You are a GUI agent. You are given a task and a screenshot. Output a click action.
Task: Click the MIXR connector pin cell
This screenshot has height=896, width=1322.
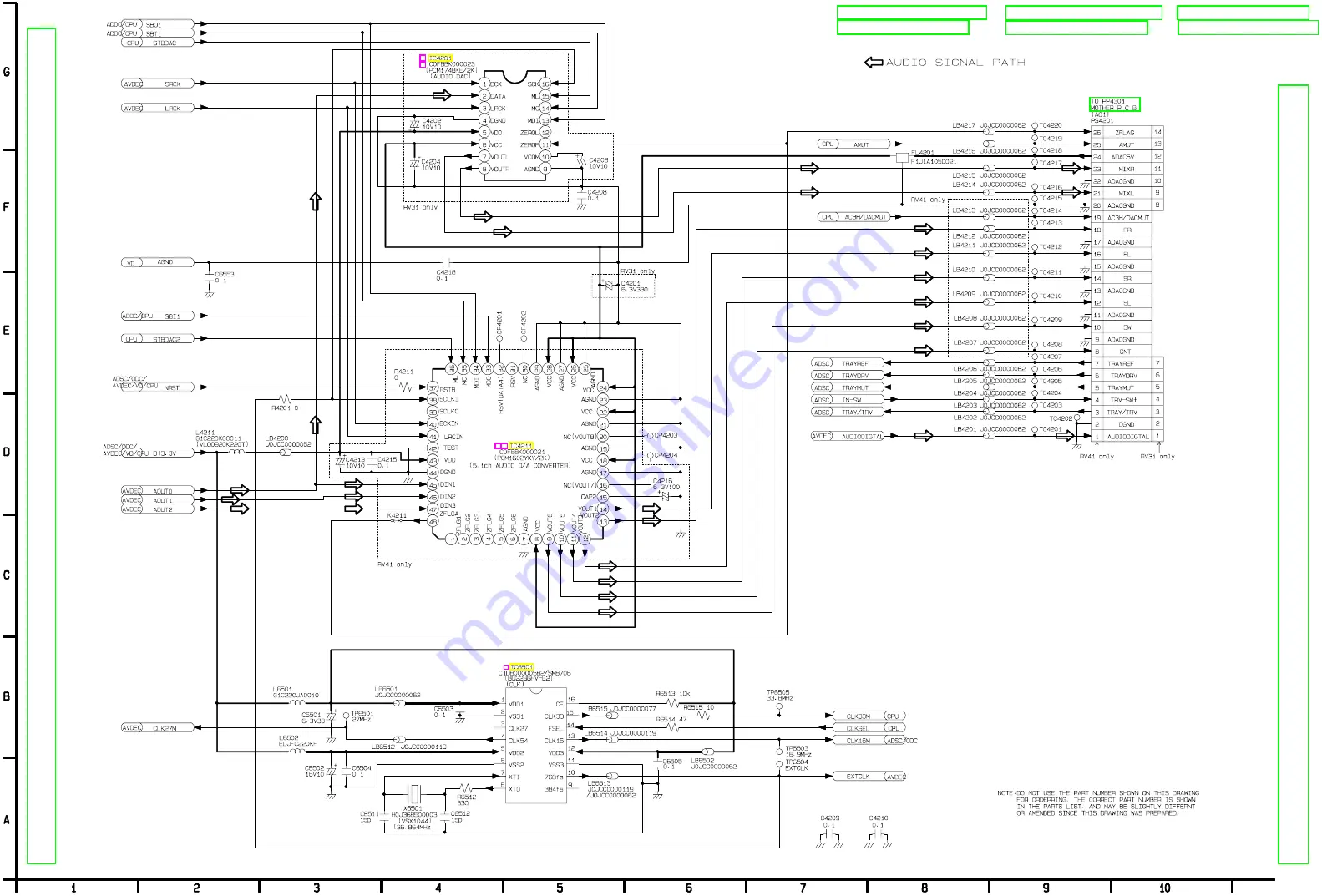[1127, 169]
